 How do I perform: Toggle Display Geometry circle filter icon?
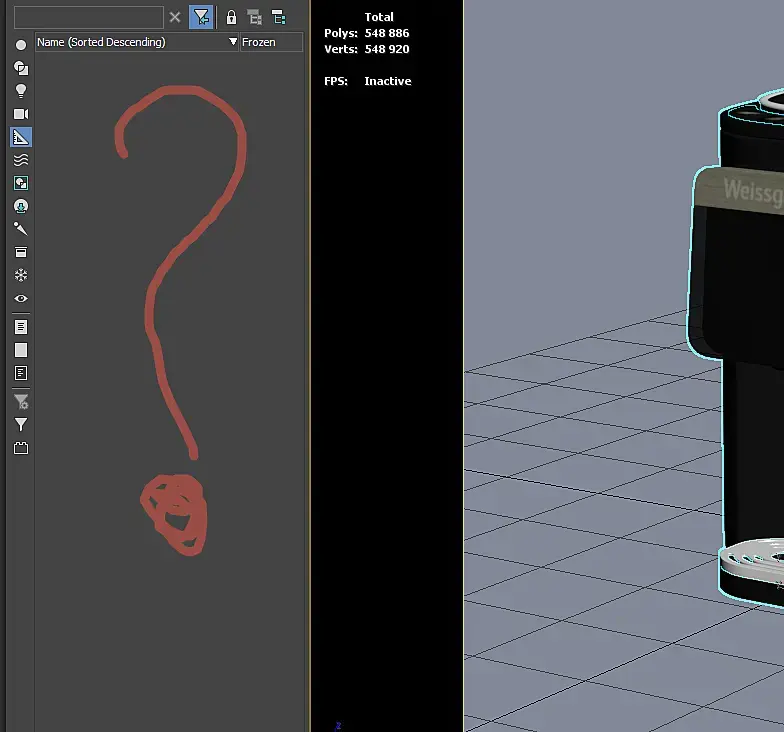20,45
